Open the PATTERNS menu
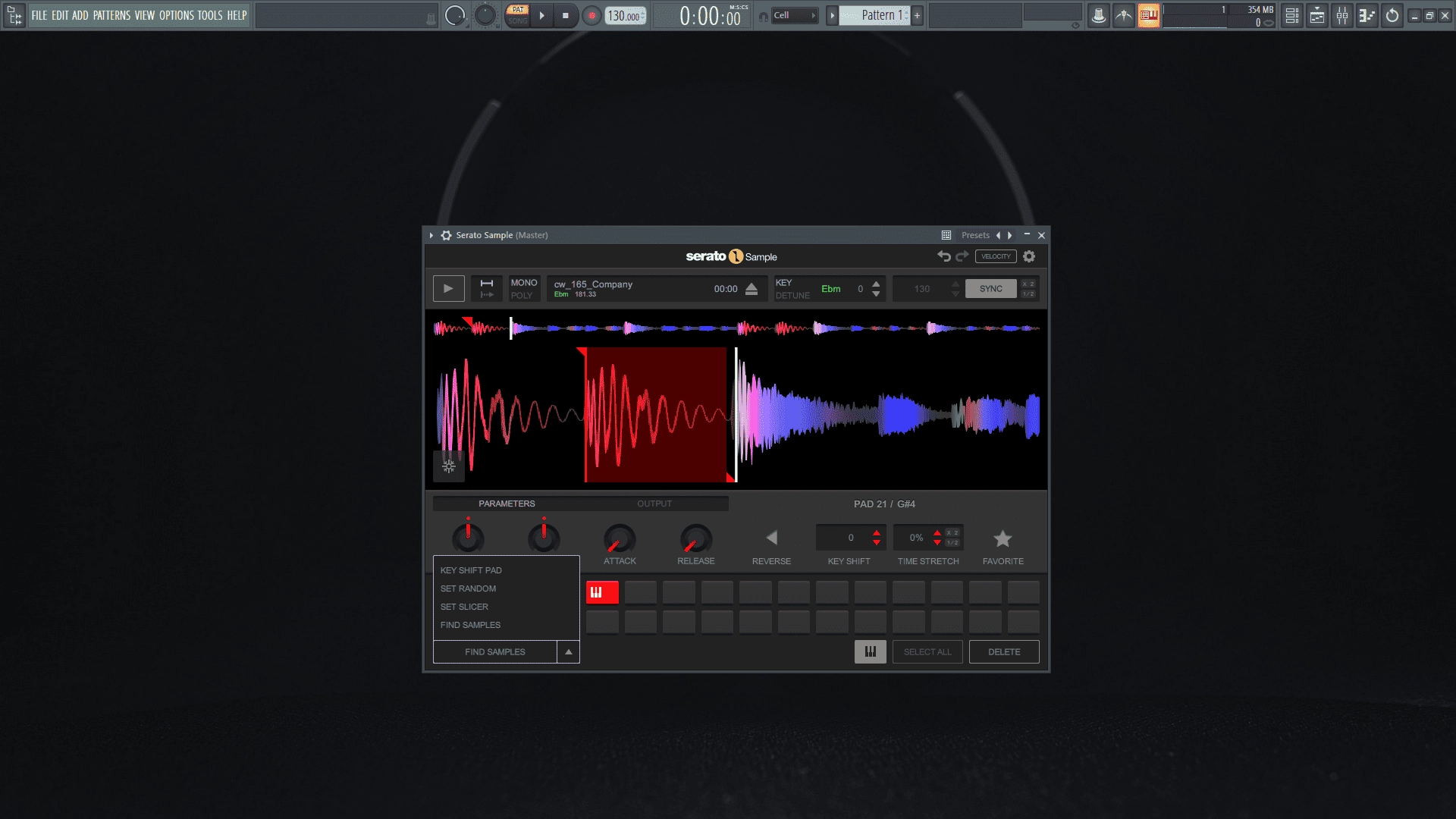The width and height of the screenshot is (1456, 819). [111, 15]
